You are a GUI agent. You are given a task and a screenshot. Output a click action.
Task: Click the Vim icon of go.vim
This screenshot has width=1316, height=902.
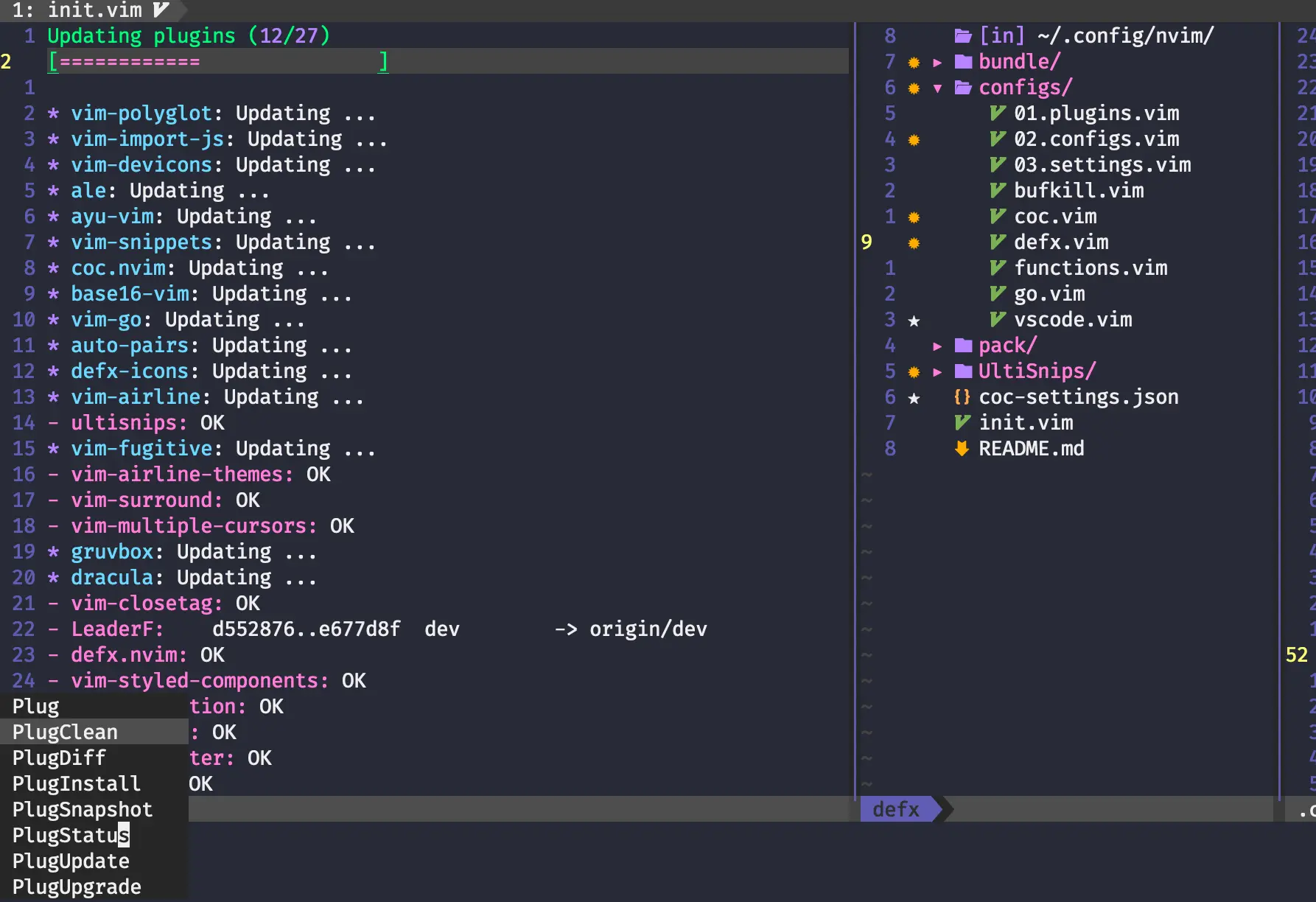point(998,294)
